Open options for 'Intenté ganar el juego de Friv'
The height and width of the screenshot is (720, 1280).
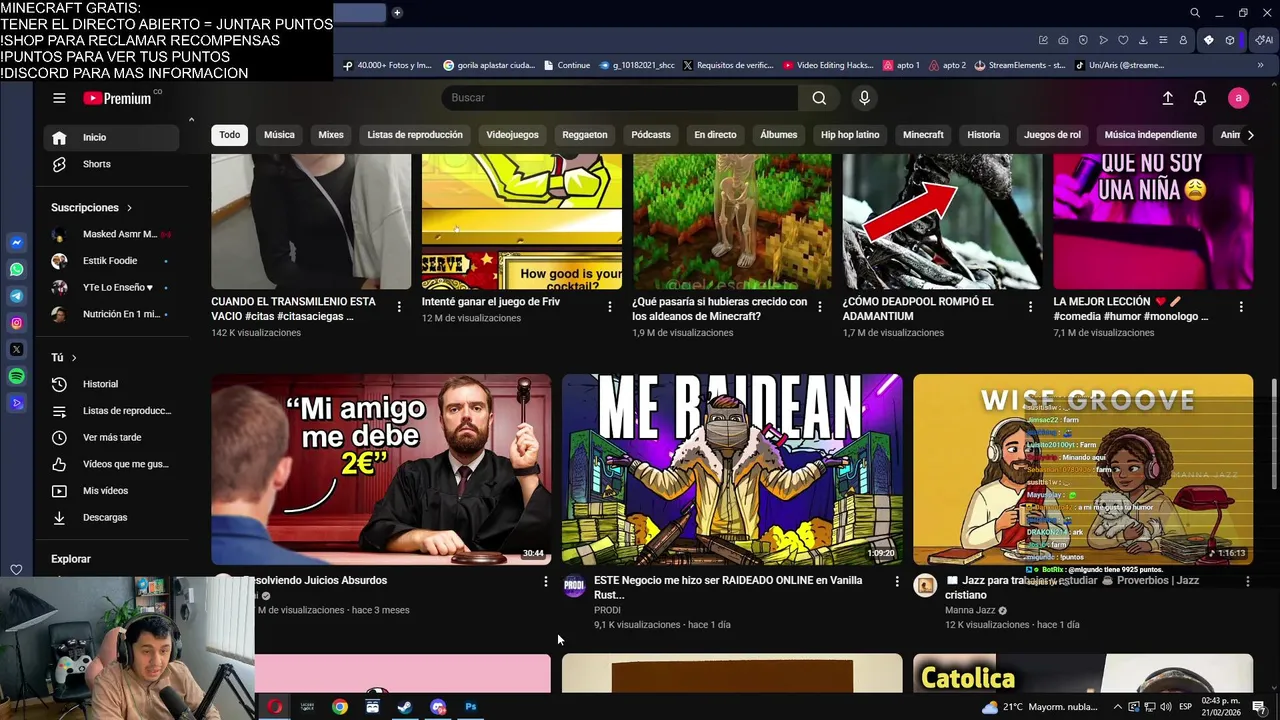pos(610,307)
